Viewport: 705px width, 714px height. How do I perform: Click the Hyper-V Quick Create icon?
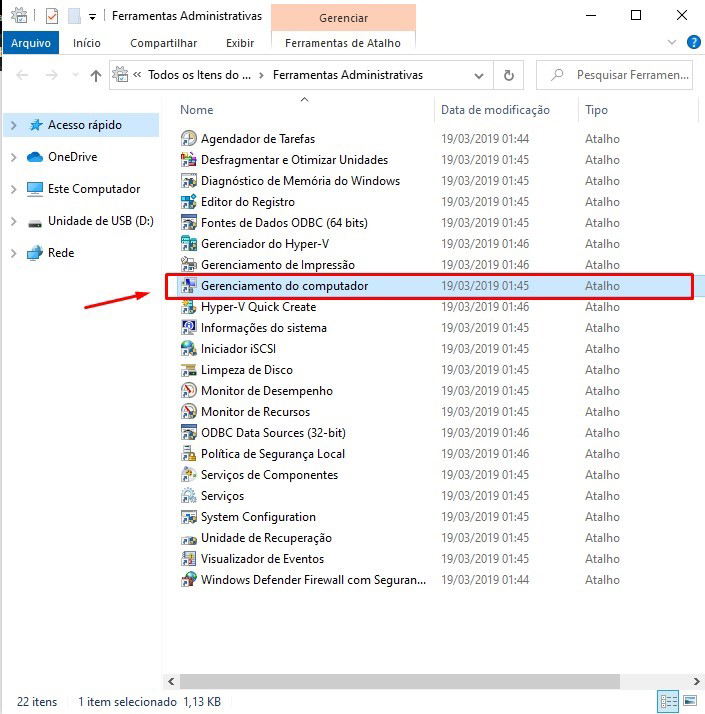pos(189,306)
